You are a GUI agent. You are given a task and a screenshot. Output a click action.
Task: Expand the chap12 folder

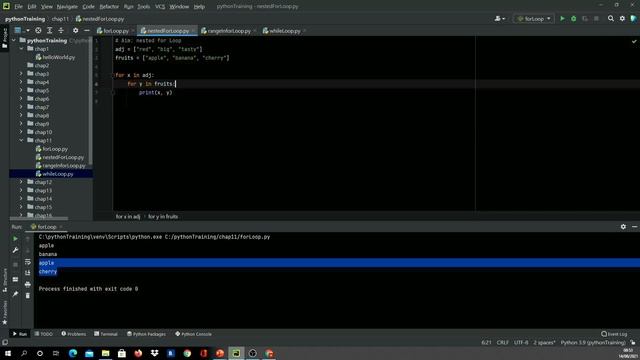pos(21,182)
